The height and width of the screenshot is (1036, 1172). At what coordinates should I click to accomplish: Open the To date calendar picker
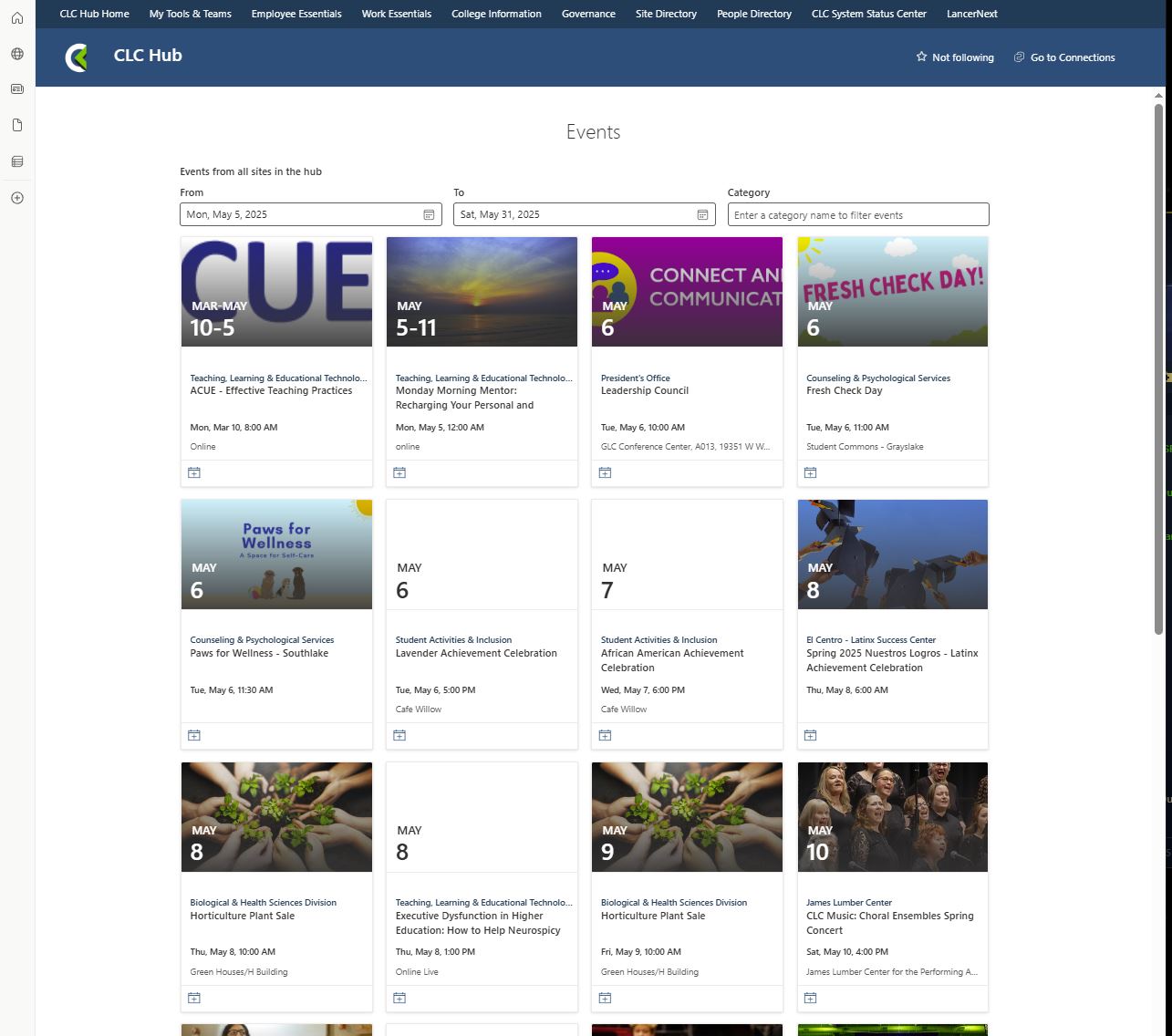(702, 215)
